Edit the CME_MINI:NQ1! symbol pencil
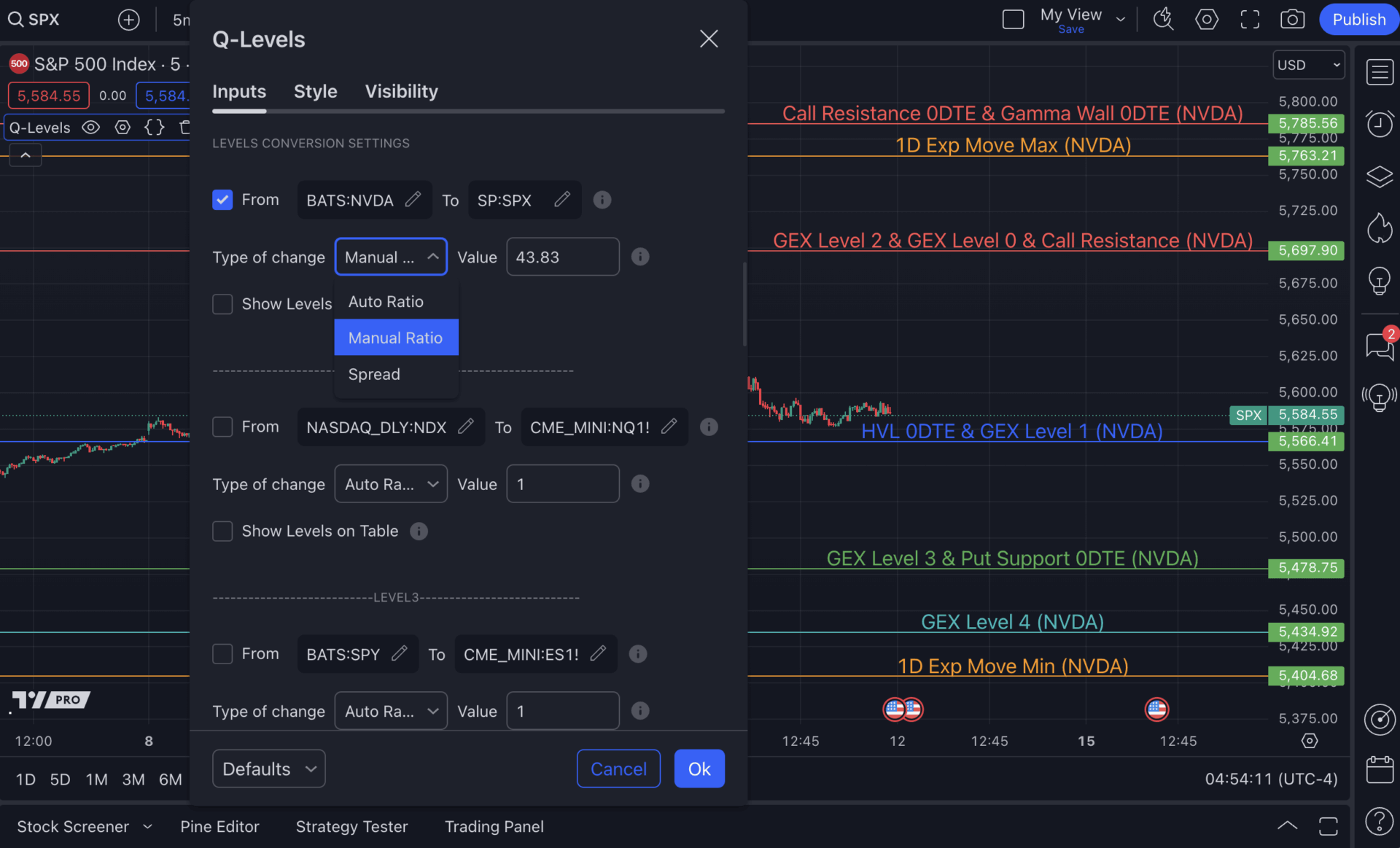This screenshot has width=1400, height=848. coord(669,426)
